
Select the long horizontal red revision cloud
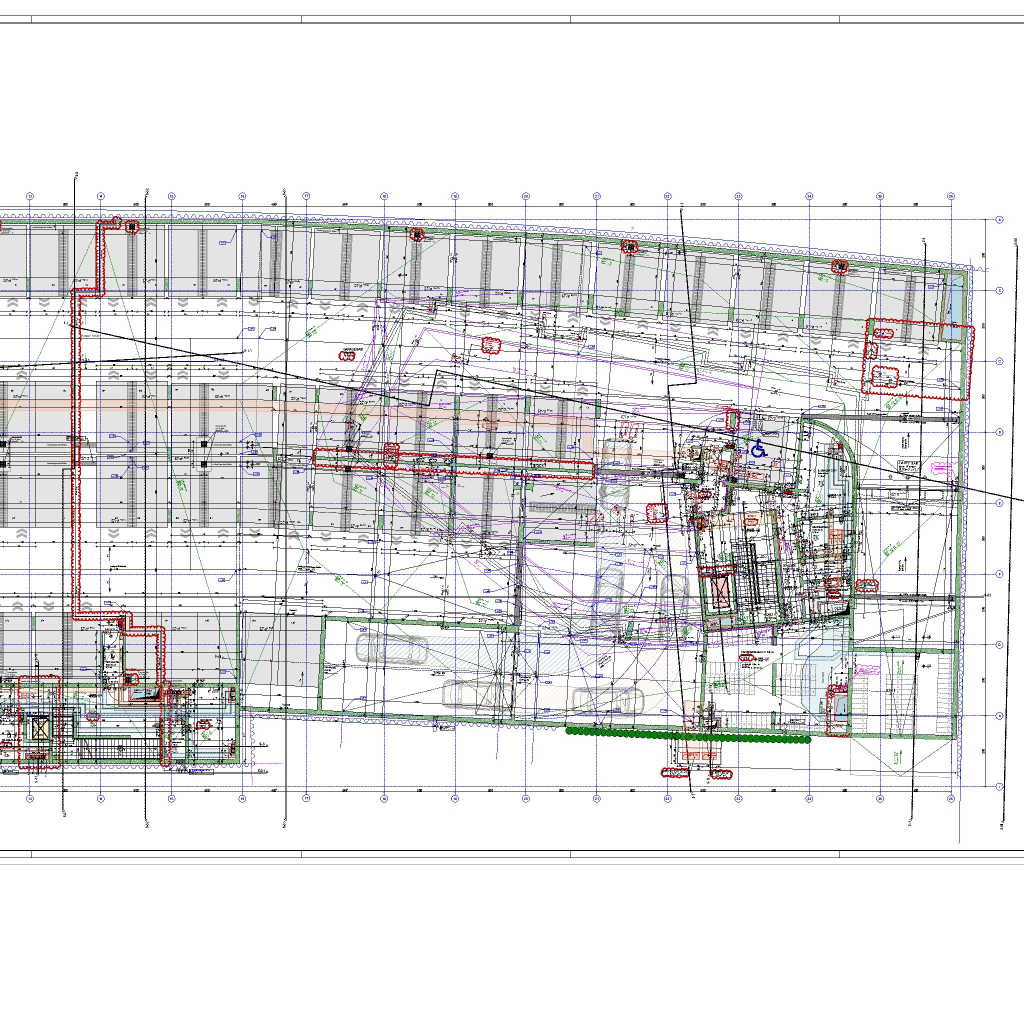click(454, 463)
